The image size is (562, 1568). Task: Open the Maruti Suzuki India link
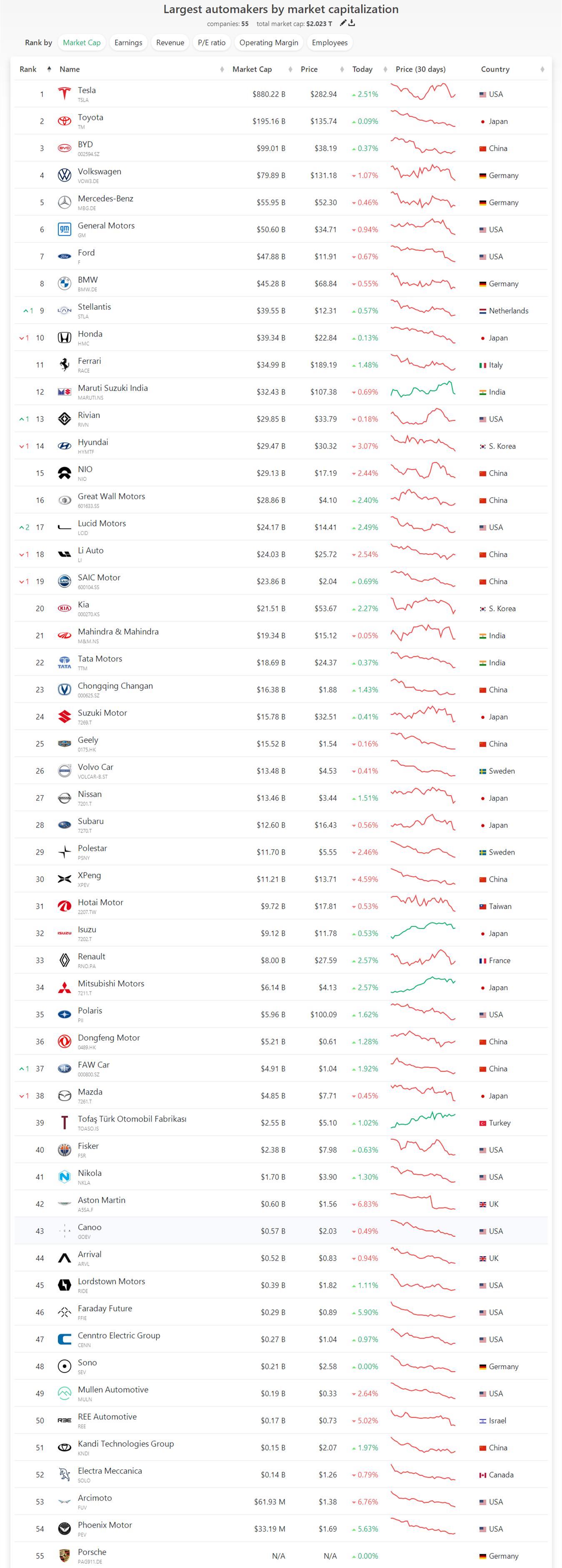[x=112, y=388]
